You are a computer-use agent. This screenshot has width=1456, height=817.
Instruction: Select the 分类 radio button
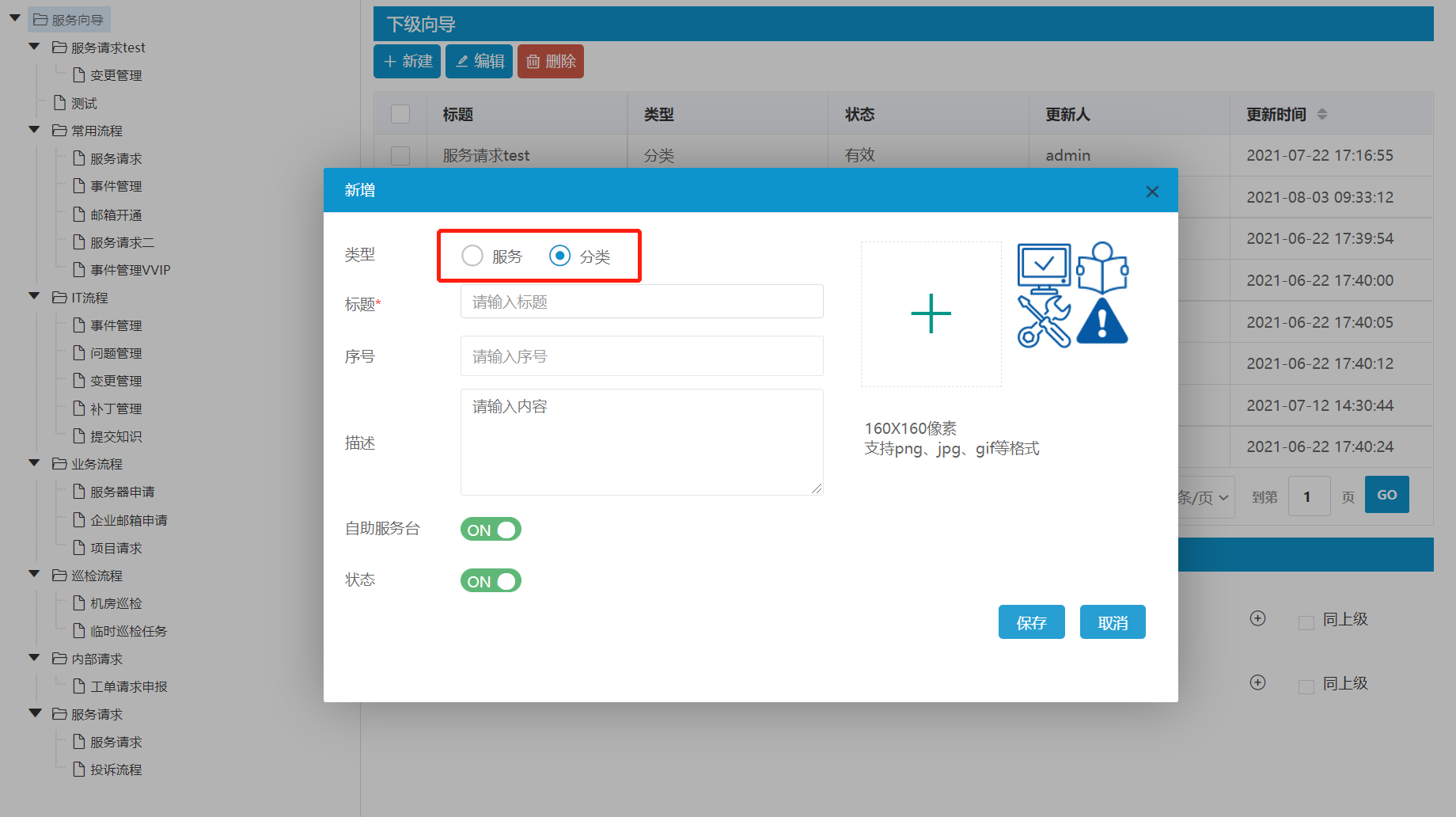(x=559, y=256)
